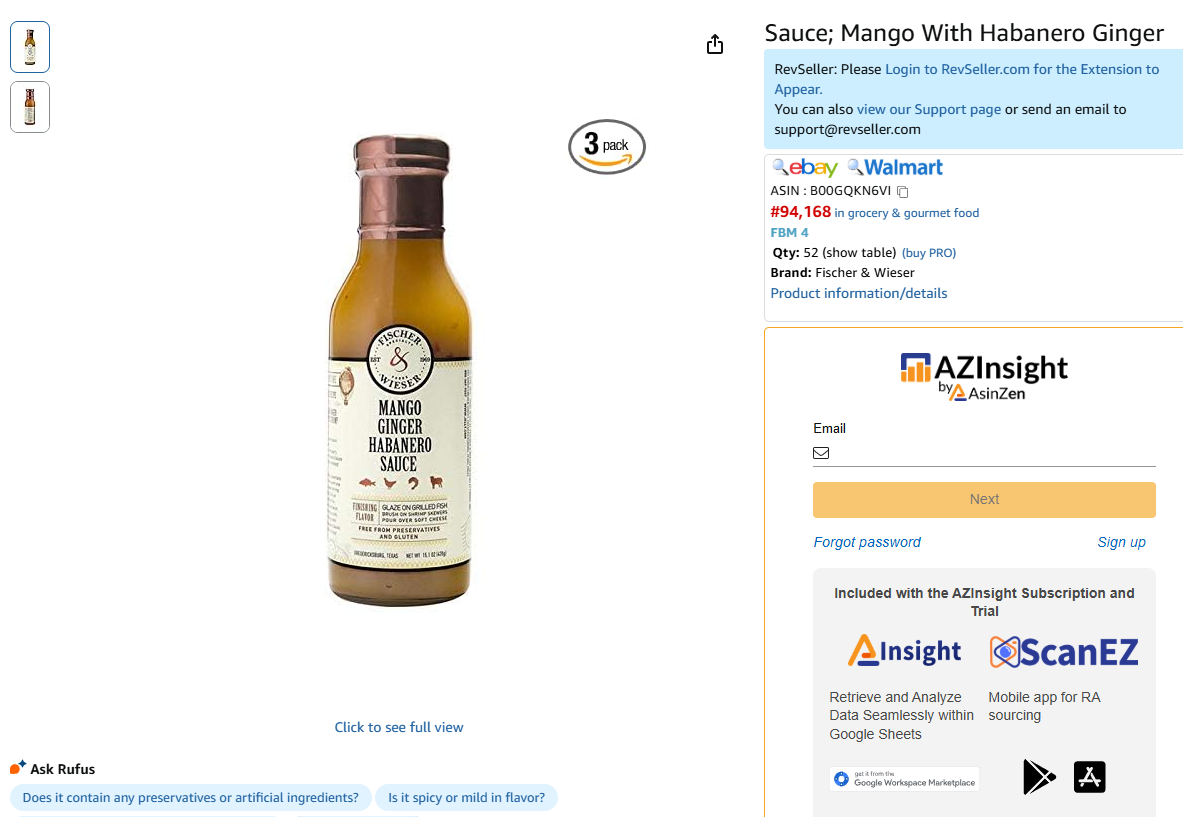Select the second product thumbnail

[30, 107]
